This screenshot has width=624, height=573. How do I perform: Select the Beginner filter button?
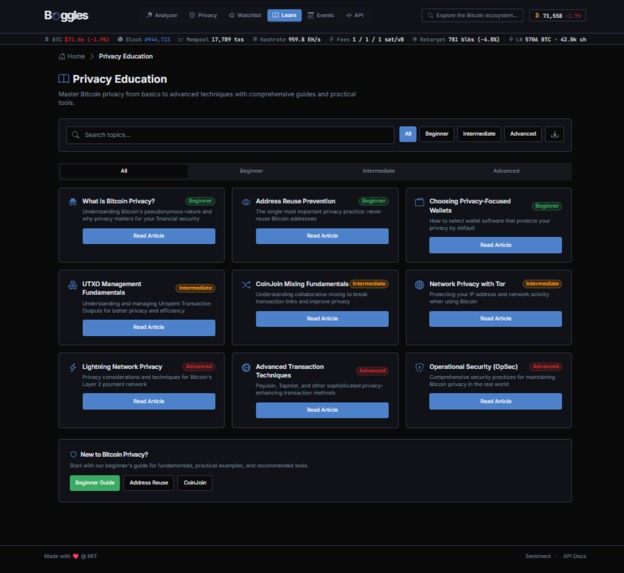pos(437,134)
